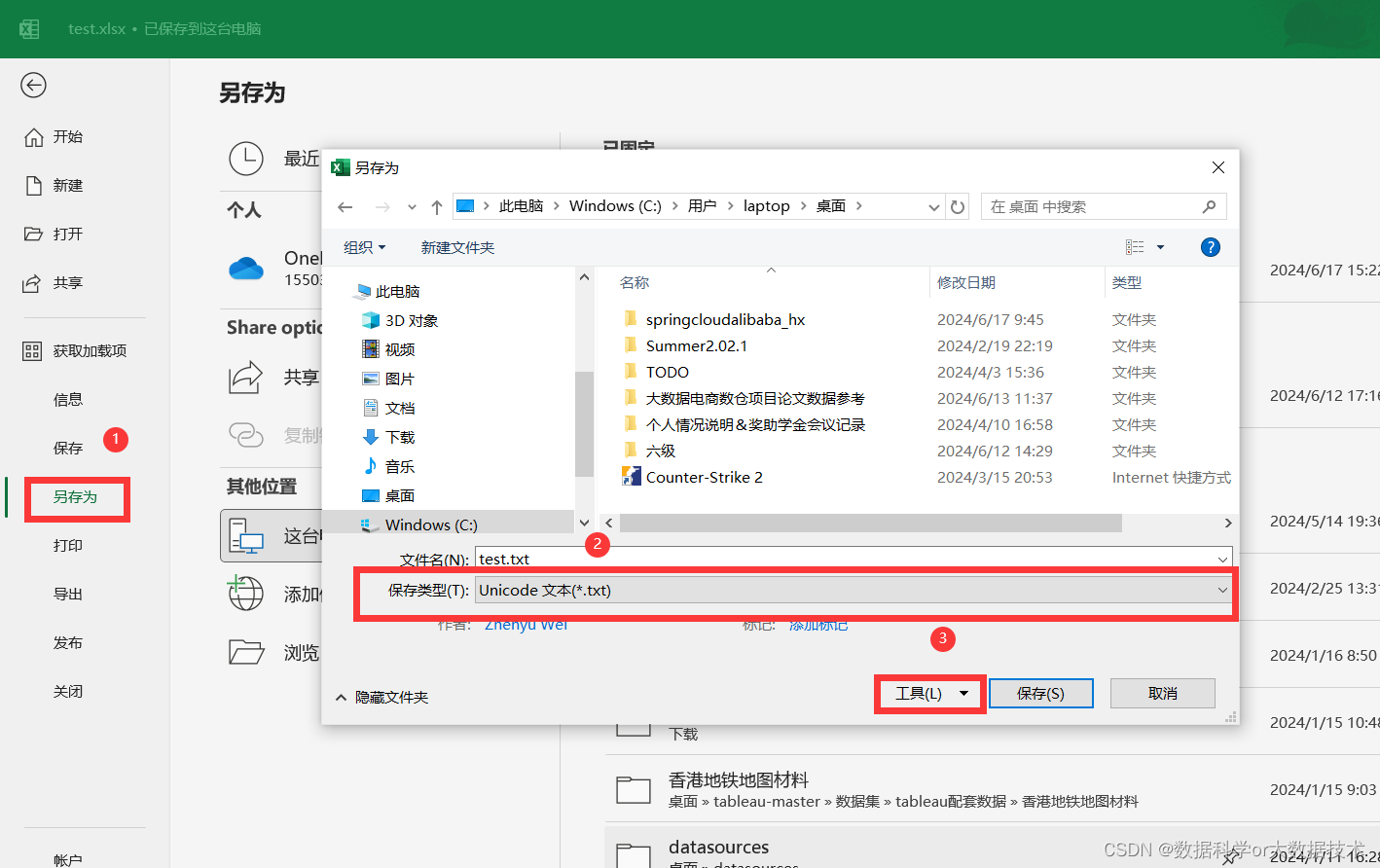1380x868 pixels.
Task: Select 打印 in the left menu
Action: 68,546
